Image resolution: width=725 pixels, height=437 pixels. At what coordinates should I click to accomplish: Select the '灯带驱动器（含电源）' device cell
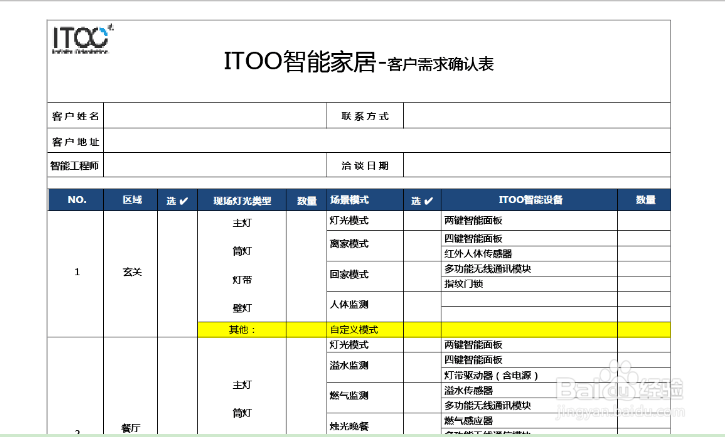(529, 375)
